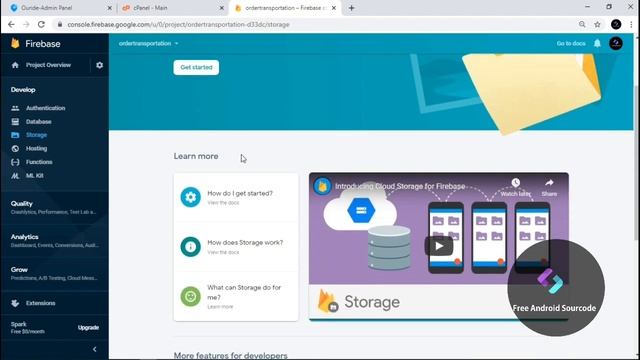Click the channel logo on video thumbnail
Viewport: 640px width, 360px height.
(x=322, y=186)
